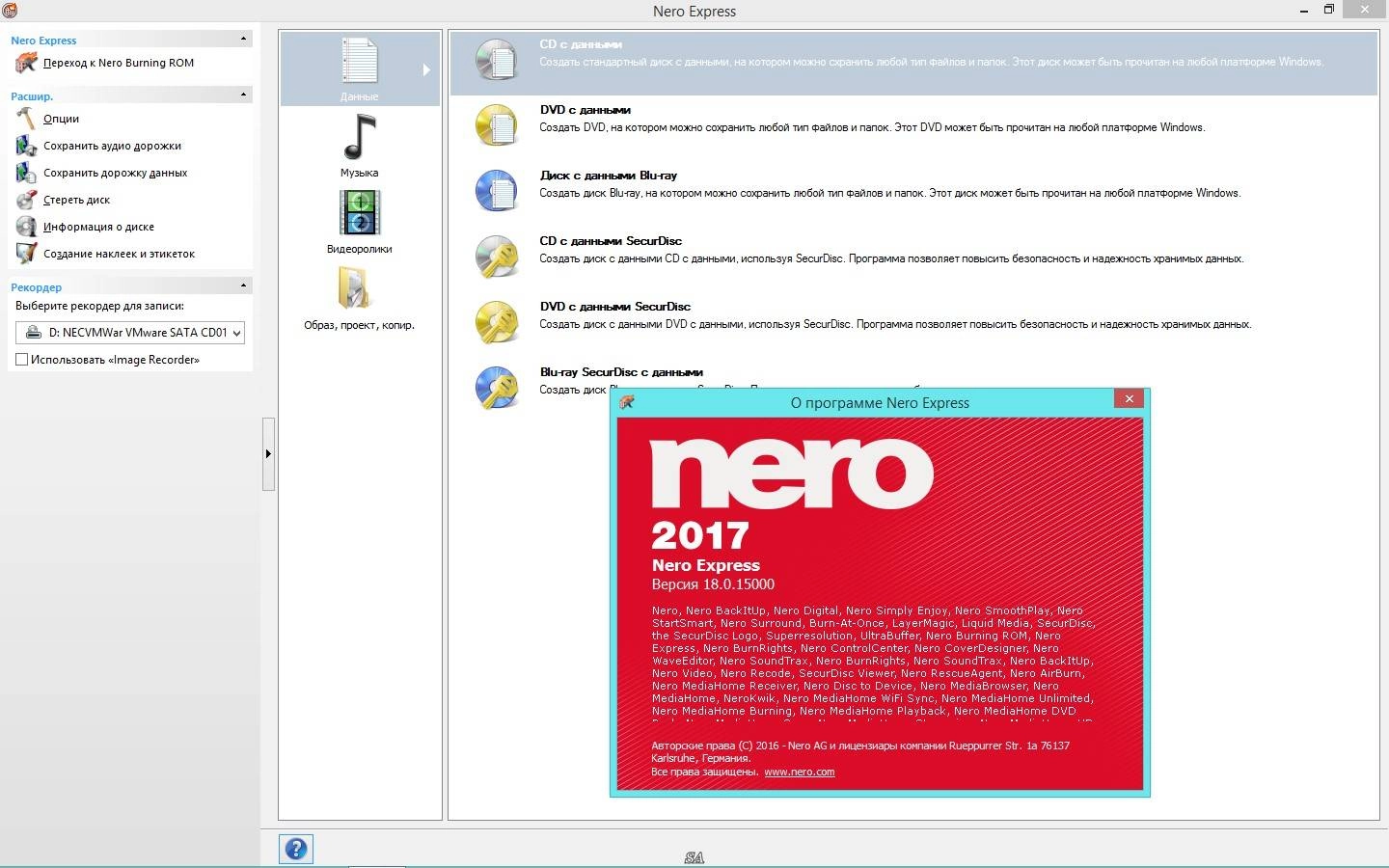Click DVD с данными SecurDisc key icon
1389x868 pixels.
coord(497,322)
